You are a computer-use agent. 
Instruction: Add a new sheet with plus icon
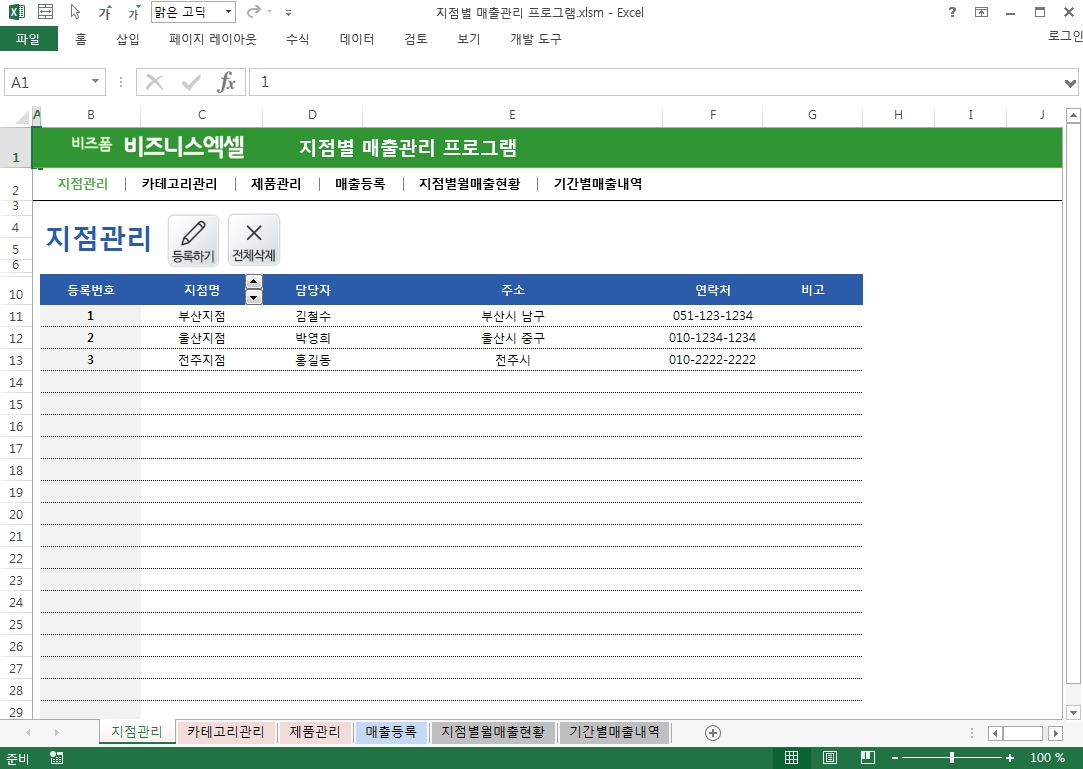pyautogui.click(x=713, y=733)
